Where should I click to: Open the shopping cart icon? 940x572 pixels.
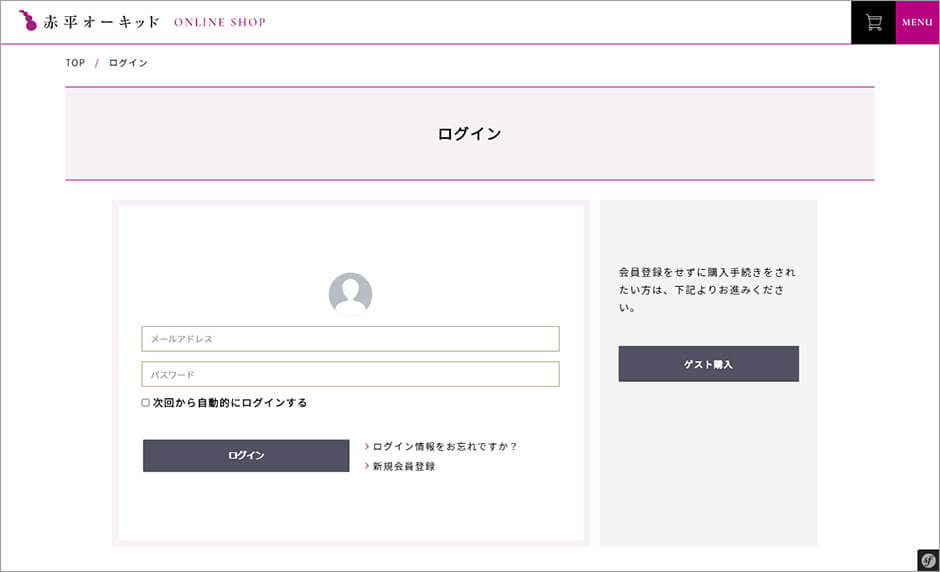pos(873,22)
